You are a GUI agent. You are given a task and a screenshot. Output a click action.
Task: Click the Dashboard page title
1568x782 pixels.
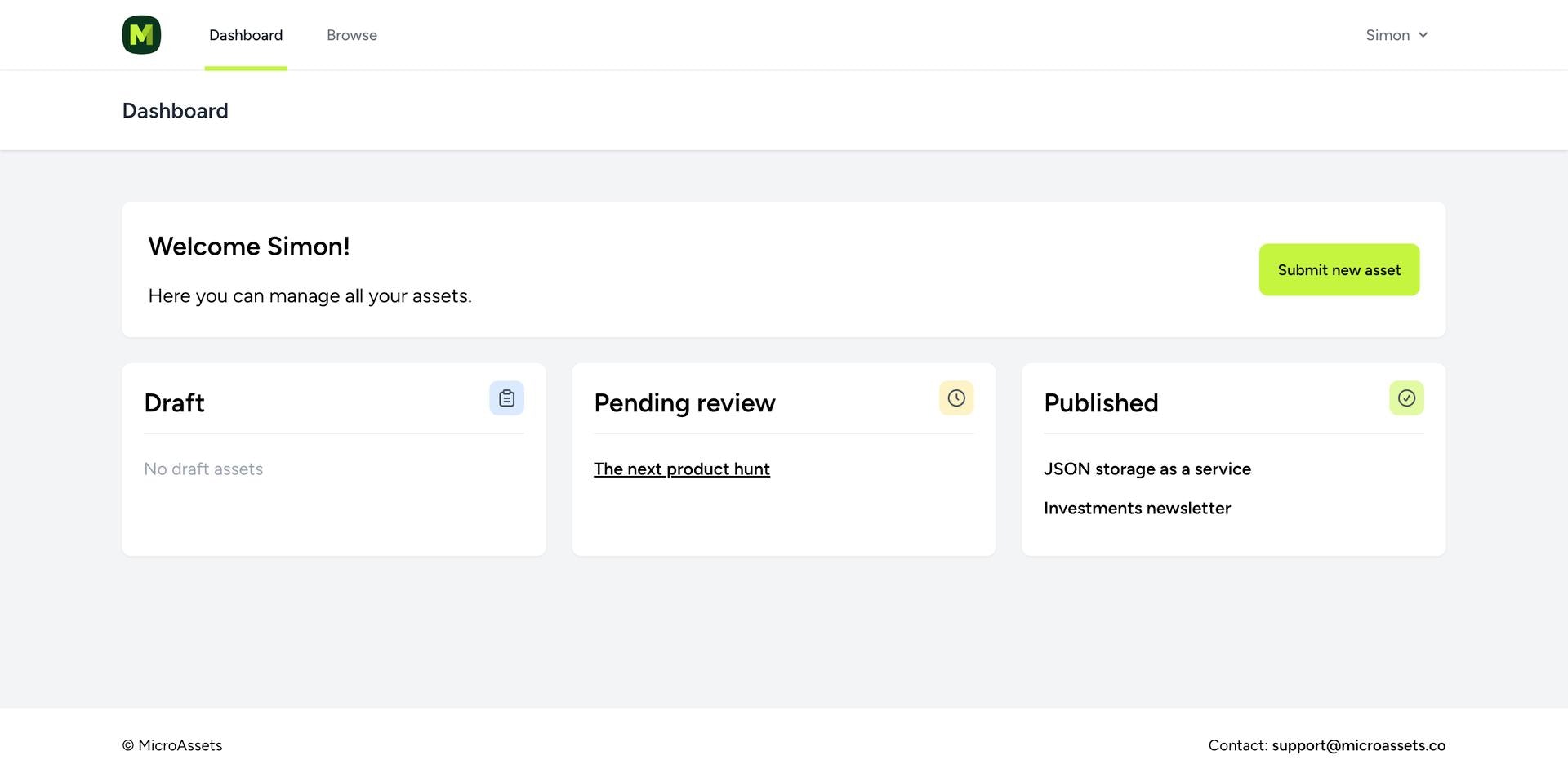coord(176,111)
